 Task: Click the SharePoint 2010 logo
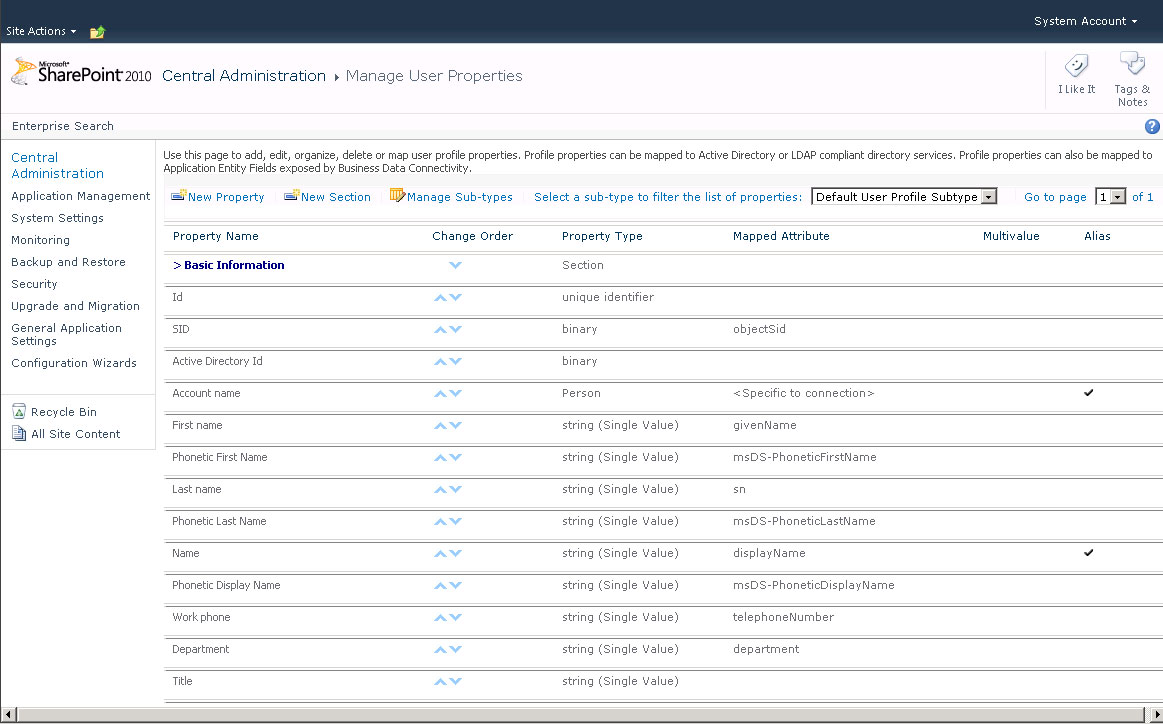click(82, 72)
